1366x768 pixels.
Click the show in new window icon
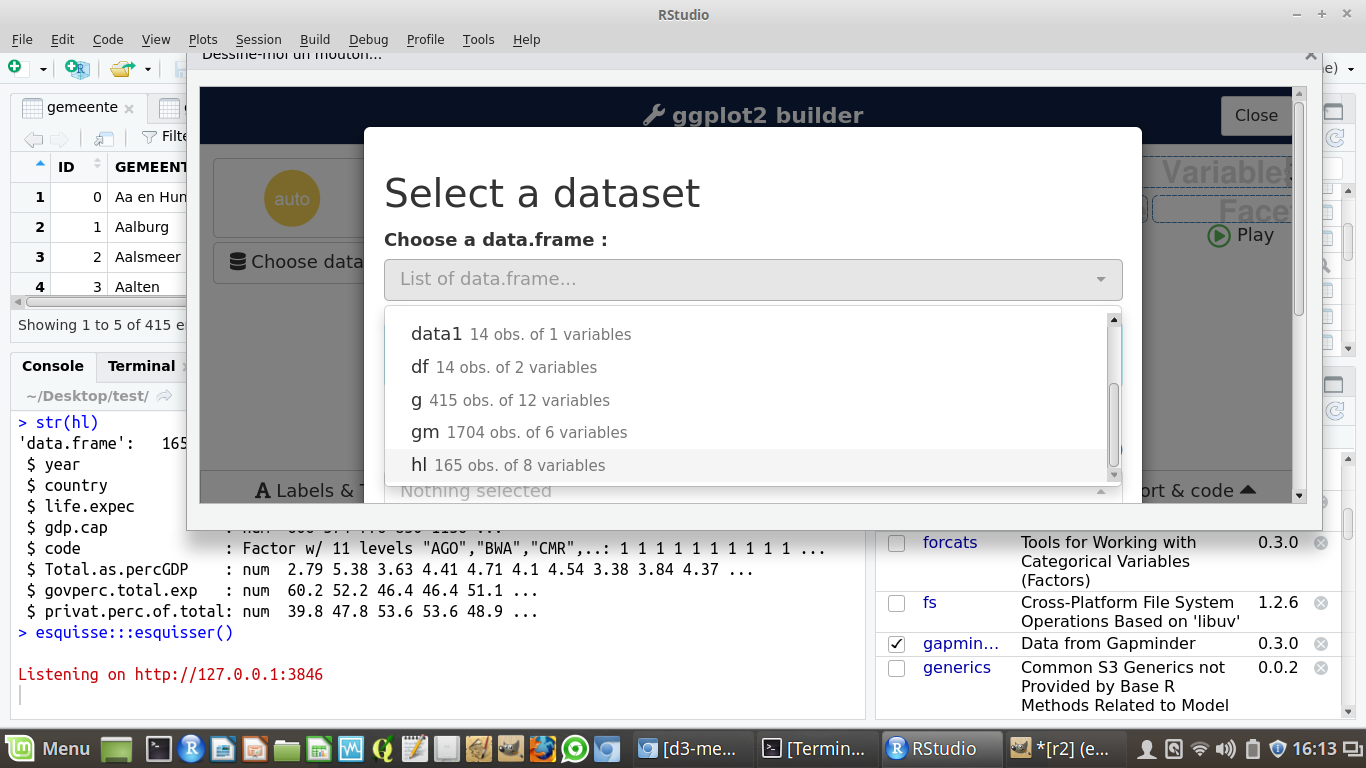tap(104, 138)
